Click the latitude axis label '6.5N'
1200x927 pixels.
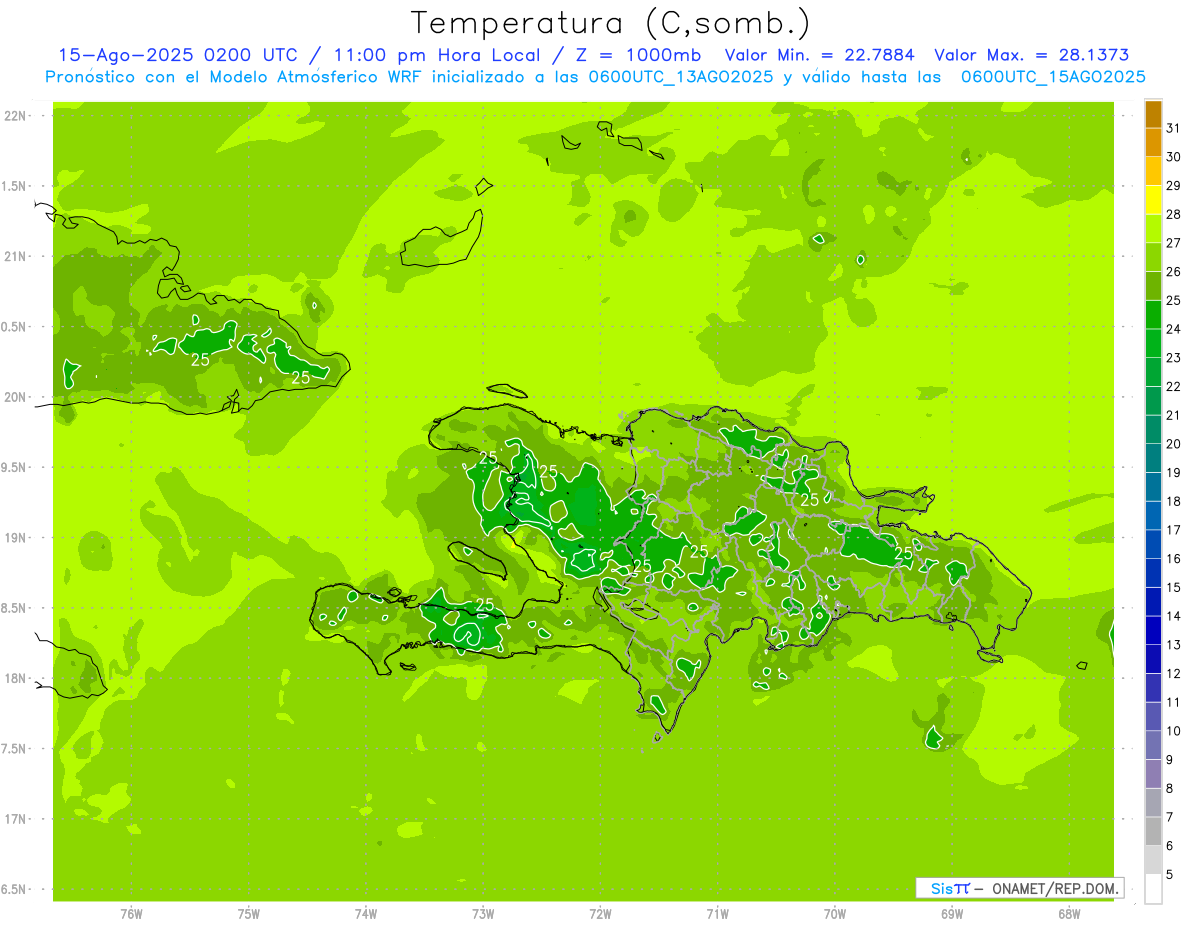pyautogui.click(x=15, y=889)
